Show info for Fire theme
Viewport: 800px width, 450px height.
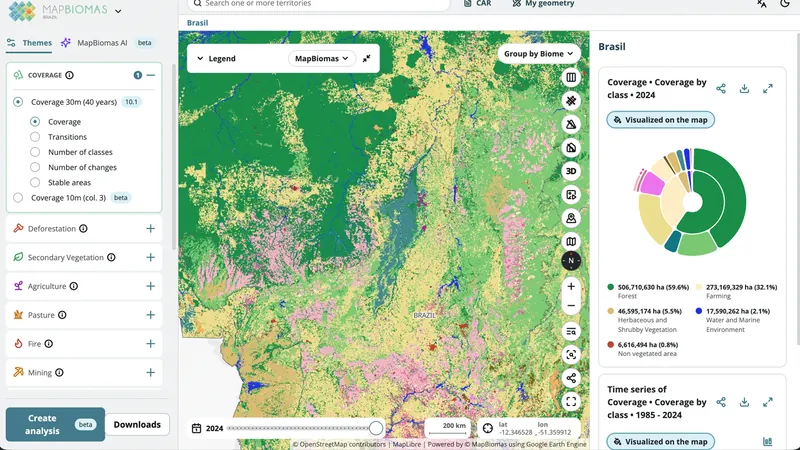pos(48,344)
